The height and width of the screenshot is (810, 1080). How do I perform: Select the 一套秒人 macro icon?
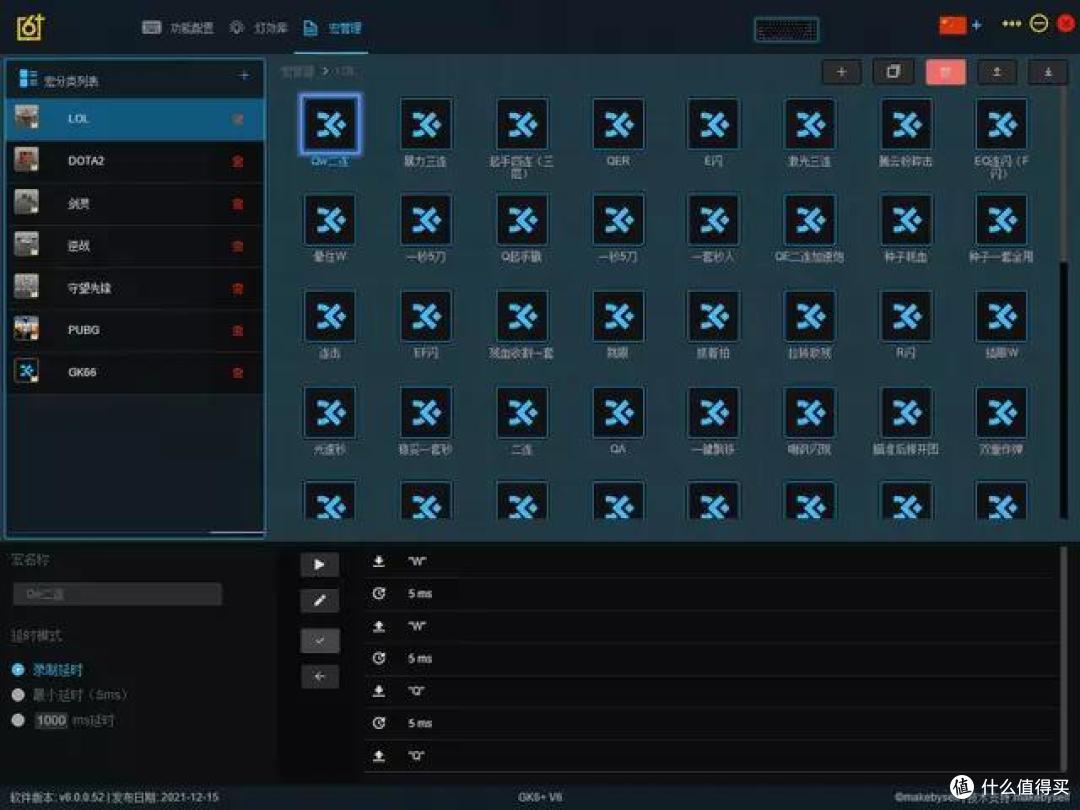tap(714, 220)
